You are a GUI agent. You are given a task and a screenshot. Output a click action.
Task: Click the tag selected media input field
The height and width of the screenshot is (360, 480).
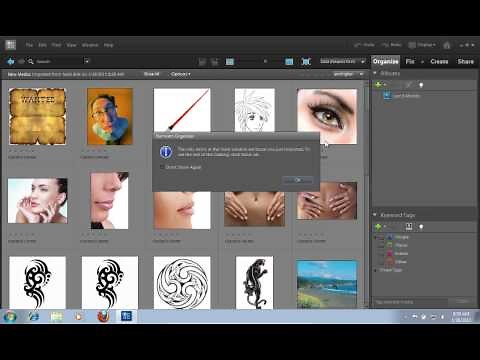click(x=410, y=302)
